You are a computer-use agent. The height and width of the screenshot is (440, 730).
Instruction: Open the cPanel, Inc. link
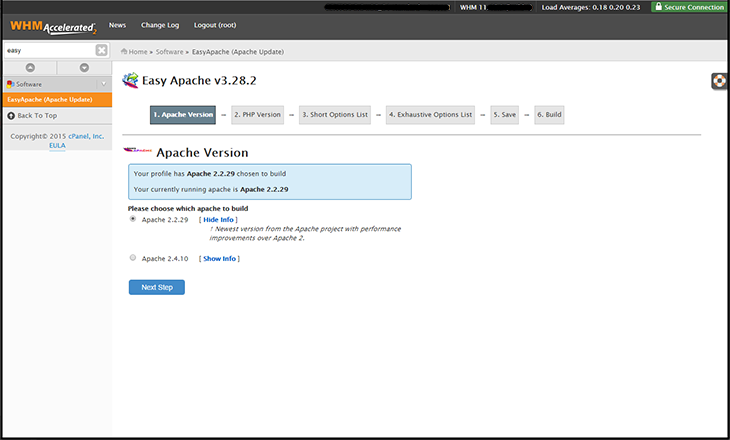86,136
